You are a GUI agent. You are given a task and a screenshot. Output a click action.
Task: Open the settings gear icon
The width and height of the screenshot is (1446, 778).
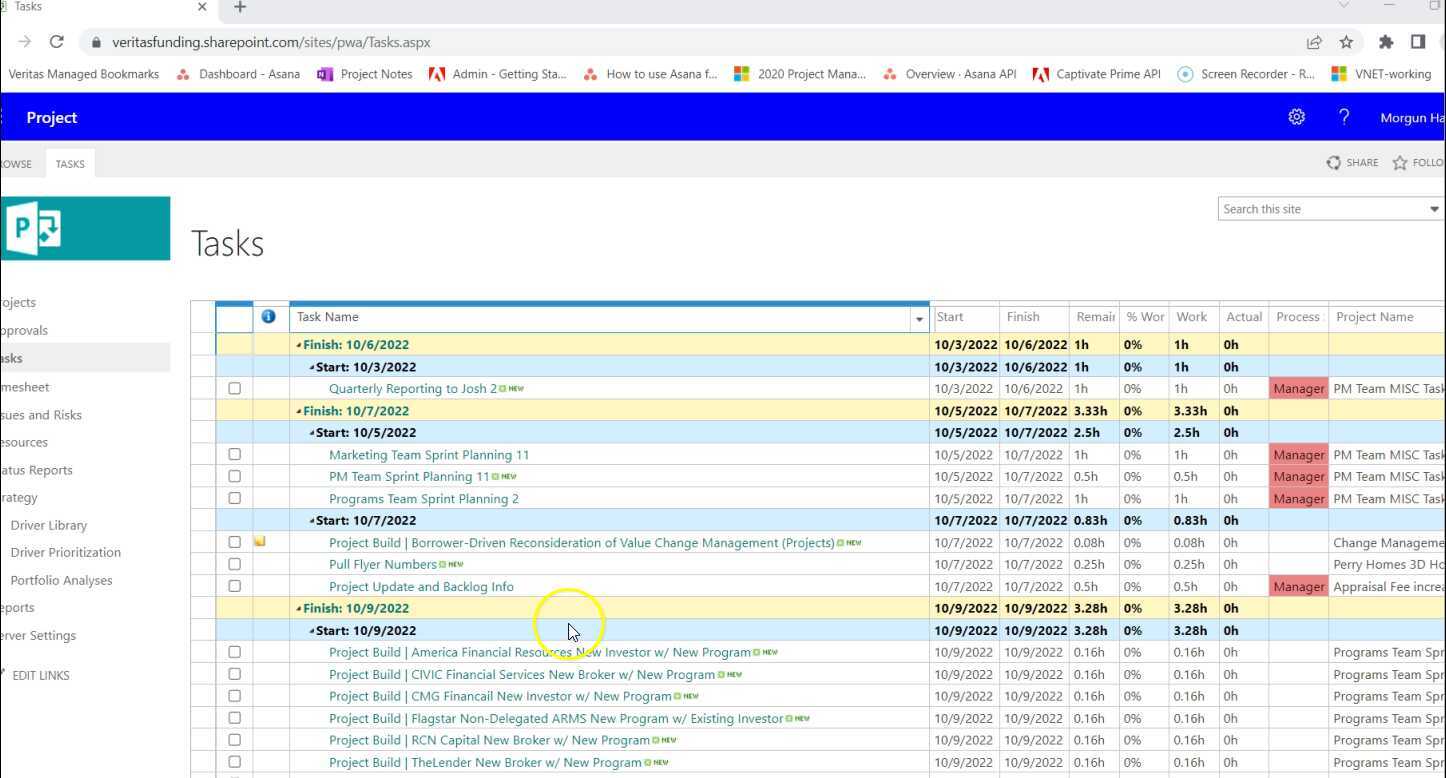coord(1296,117)
